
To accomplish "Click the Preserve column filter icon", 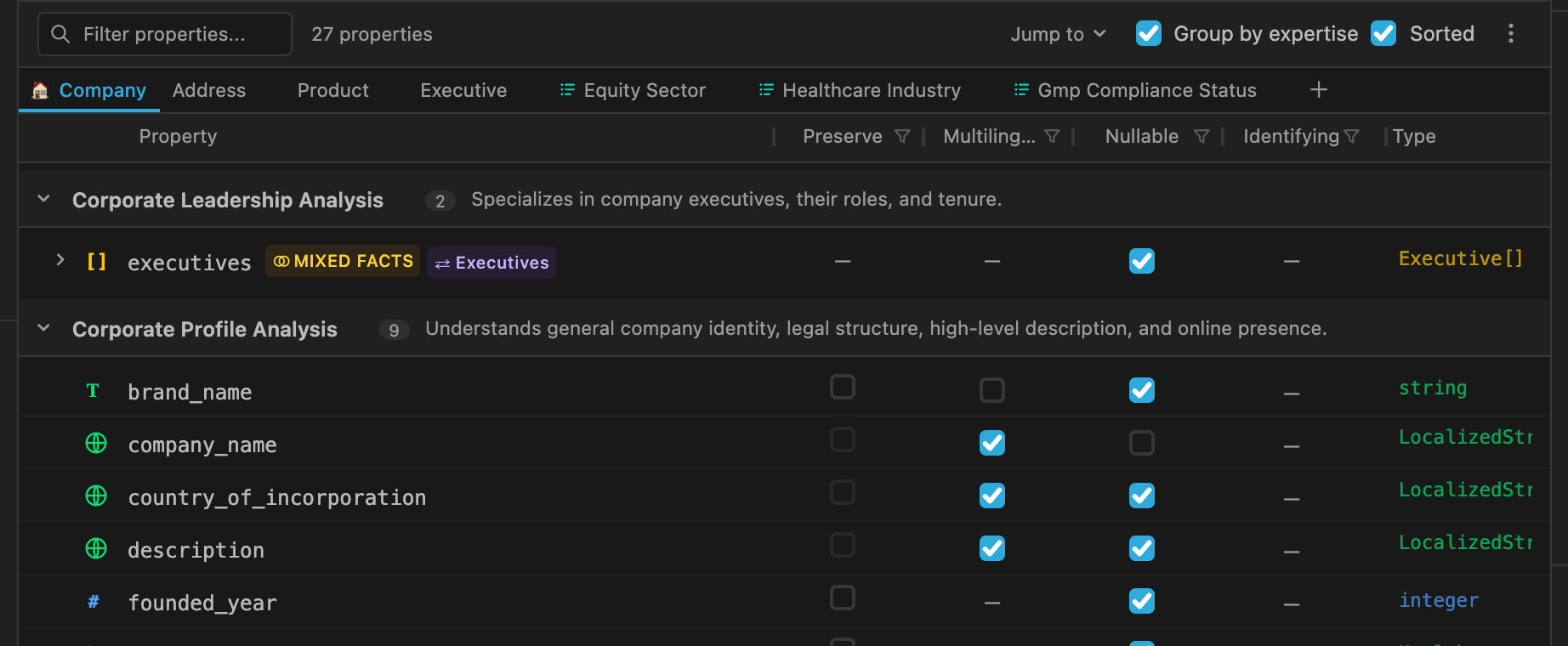I will [902, 137].
